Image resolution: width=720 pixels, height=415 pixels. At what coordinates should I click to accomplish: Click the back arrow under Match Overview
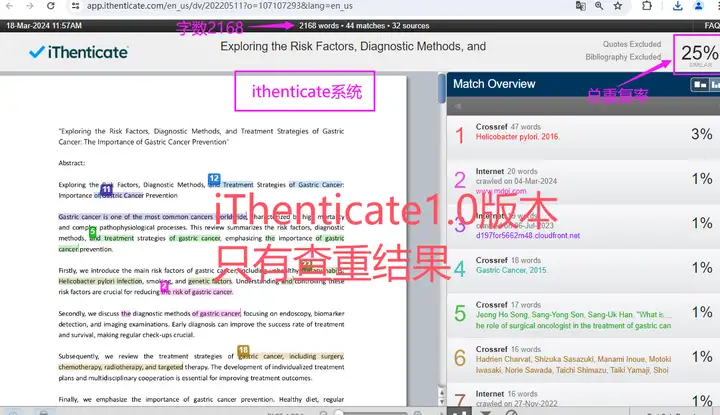tap(457, 106)
